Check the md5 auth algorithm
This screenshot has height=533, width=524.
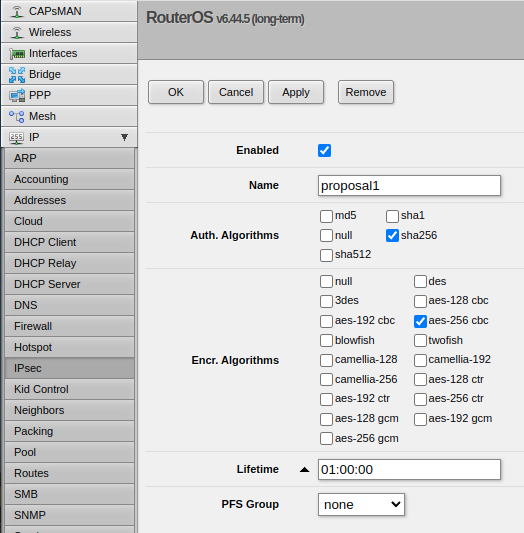(x=326, y=216)
